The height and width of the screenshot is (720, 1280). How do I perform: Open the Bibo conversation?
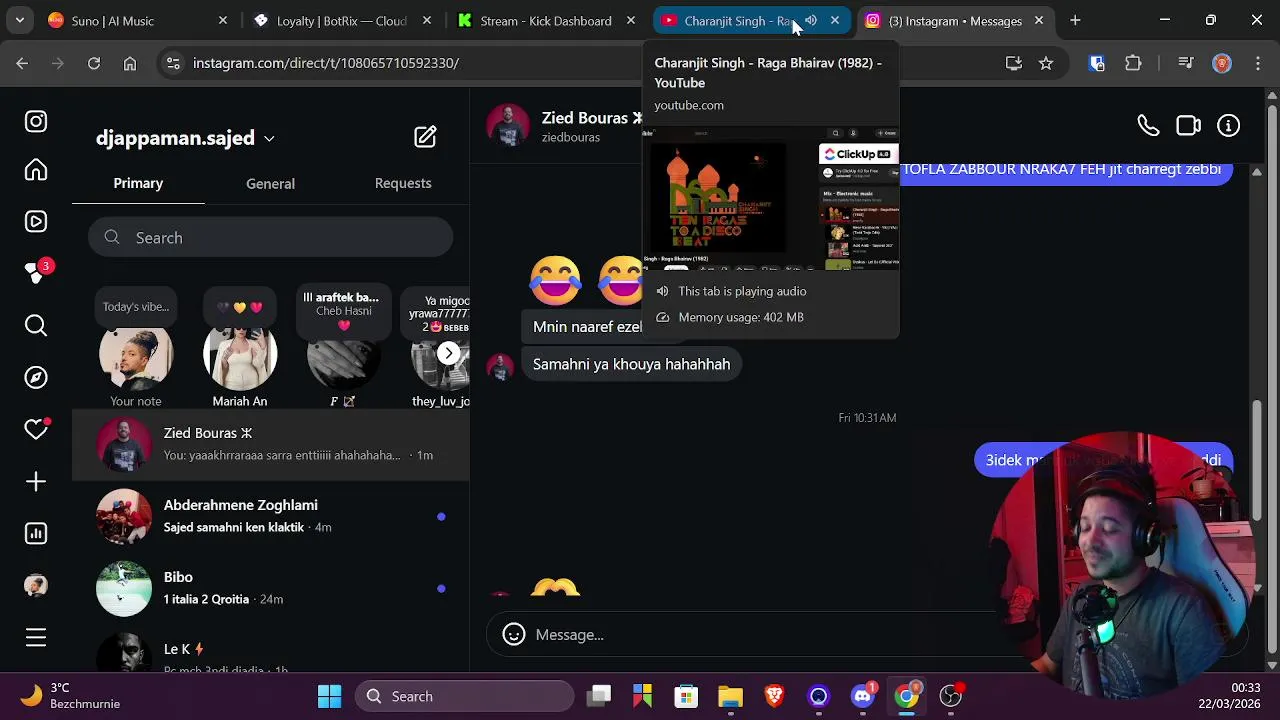(x=271, y=589)
